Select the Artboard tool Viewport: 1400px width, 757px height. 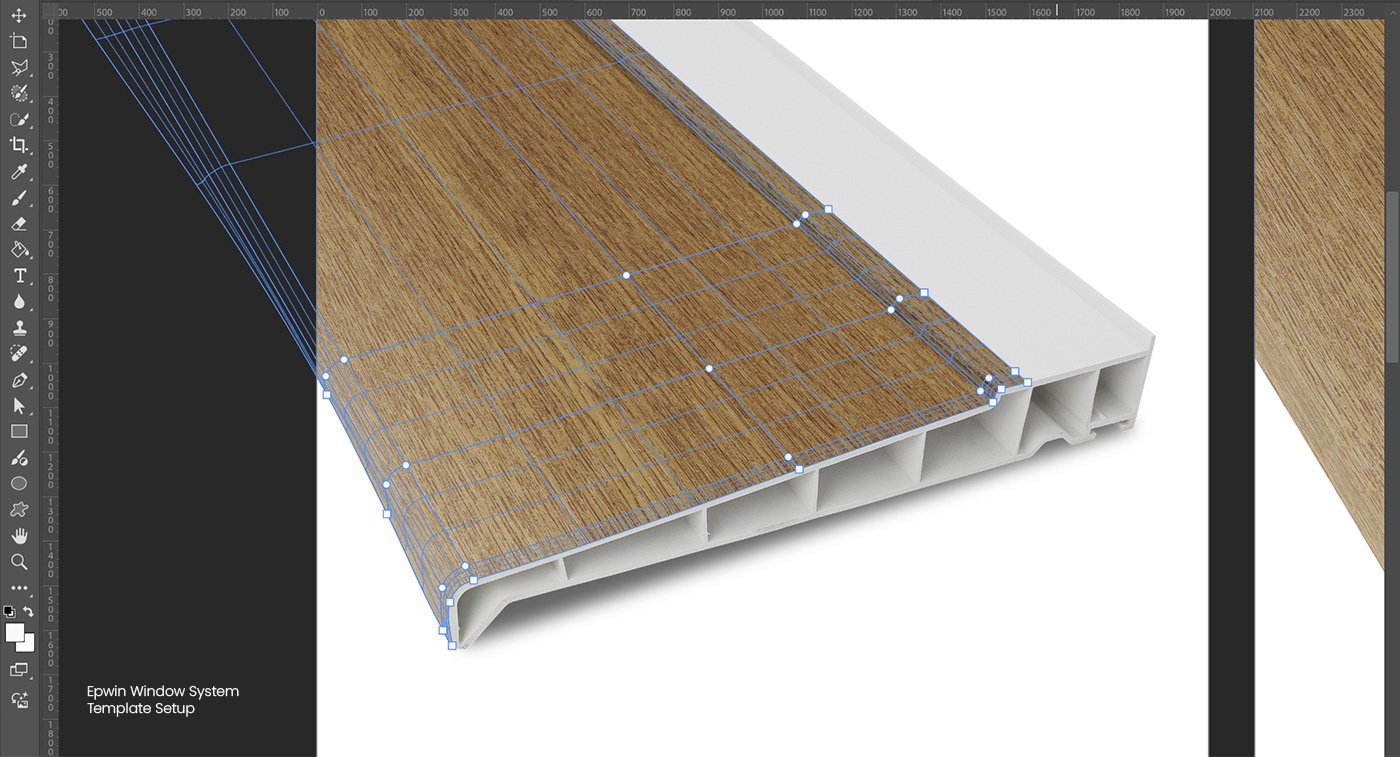point(19,41)
